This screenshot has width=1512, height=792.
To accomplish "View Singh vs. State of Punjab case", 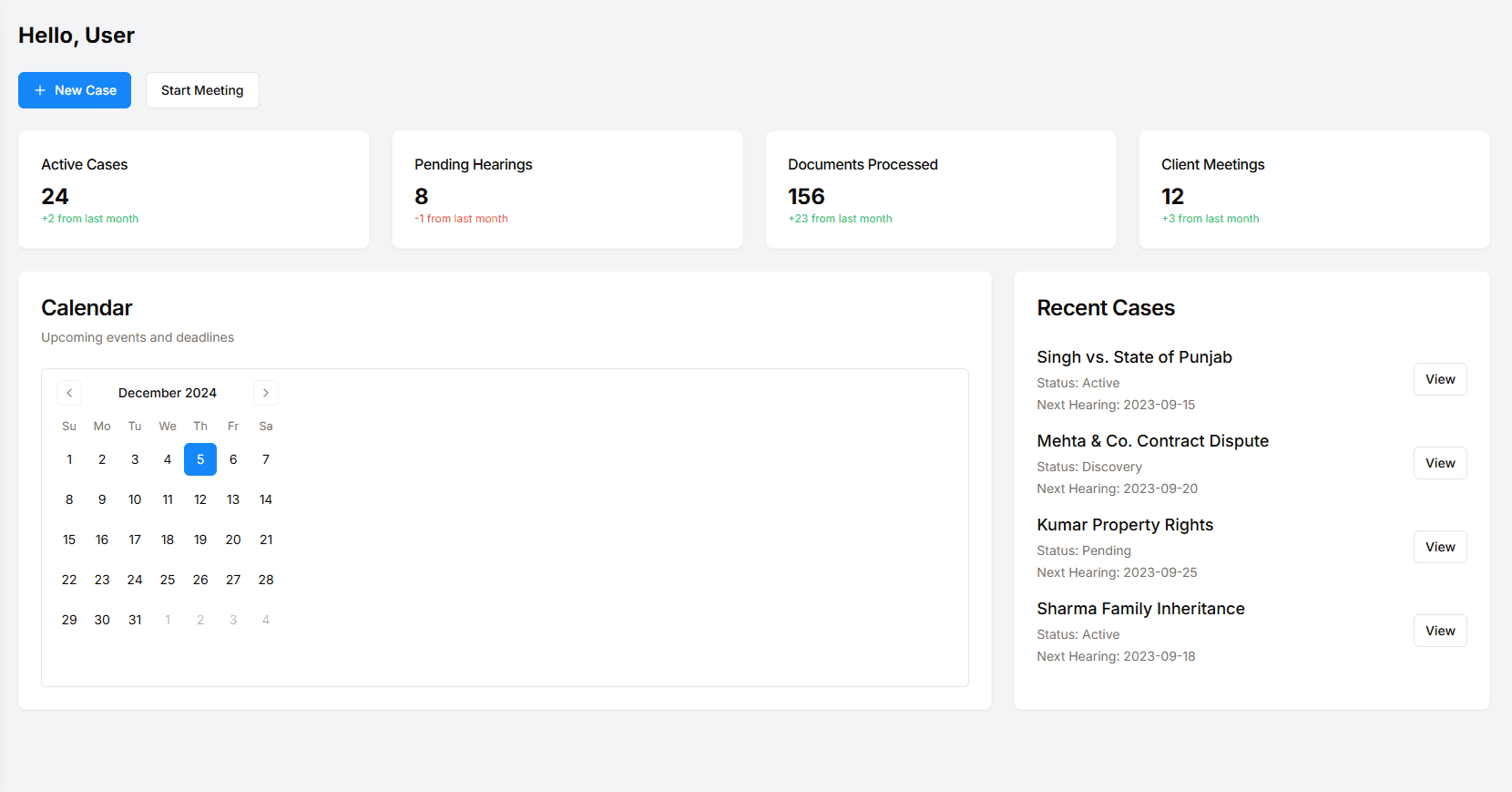I will (x=1439, y=379).
